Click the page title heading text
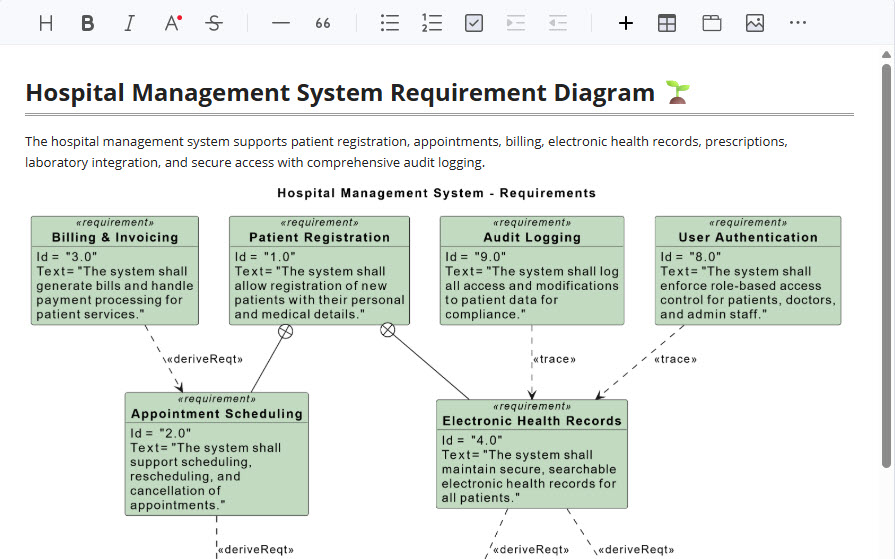The height and width of the screenshot is (559, 895). click(340, 93)
